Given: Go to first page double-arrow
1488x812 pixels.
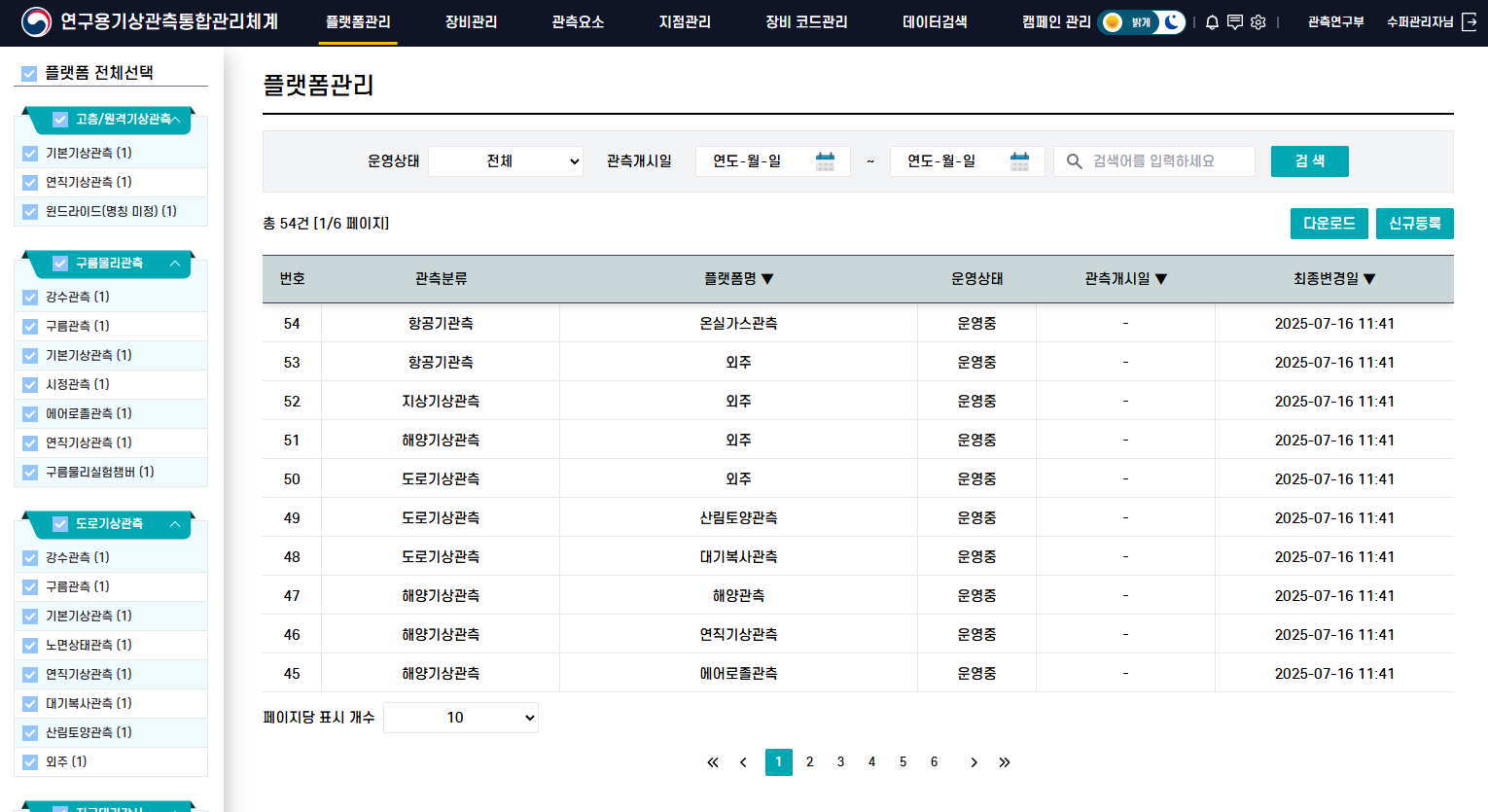Looking at the screenshot, I should point(713,762).
